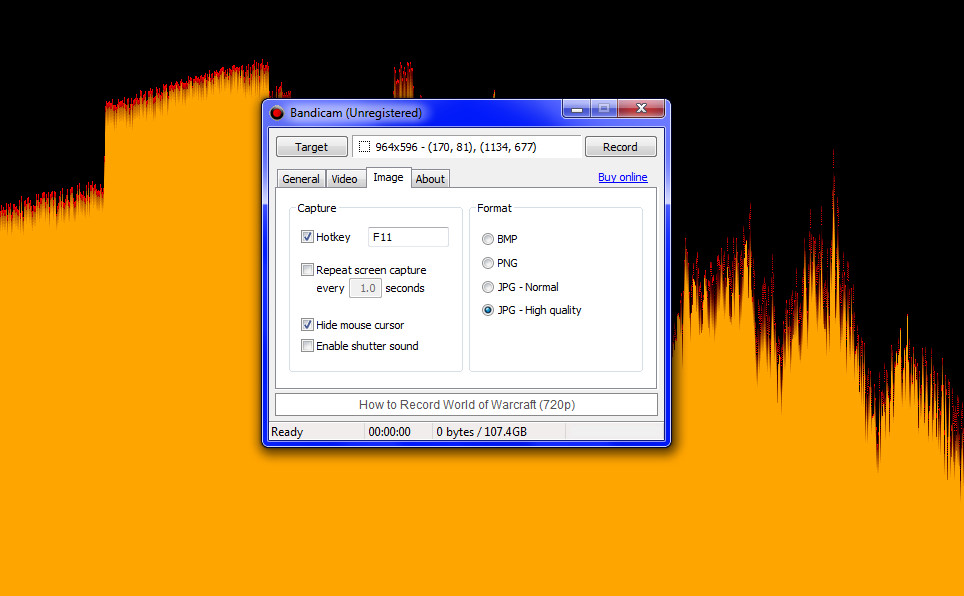
Task: Click the 964x596 target area text field
Action: pyautogui.click(x=467, y=147)
